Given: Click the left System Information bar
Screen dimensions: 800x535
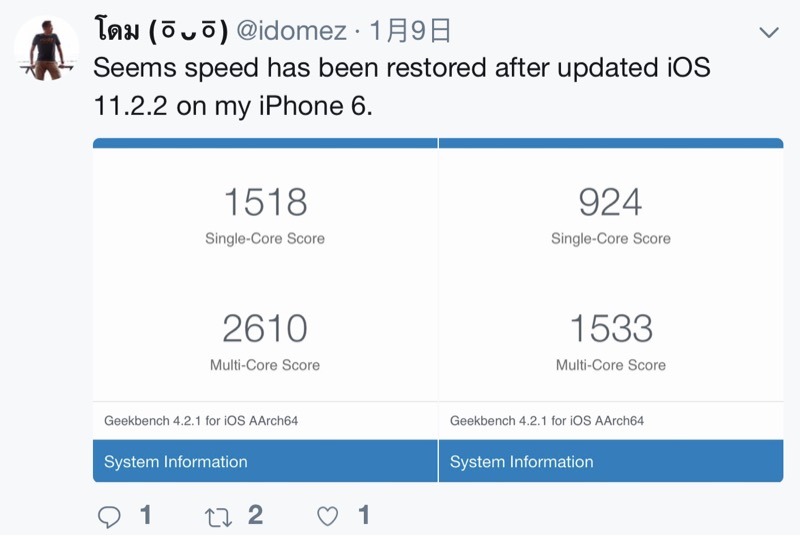Looking at the screenshot, I should [265, 462].
